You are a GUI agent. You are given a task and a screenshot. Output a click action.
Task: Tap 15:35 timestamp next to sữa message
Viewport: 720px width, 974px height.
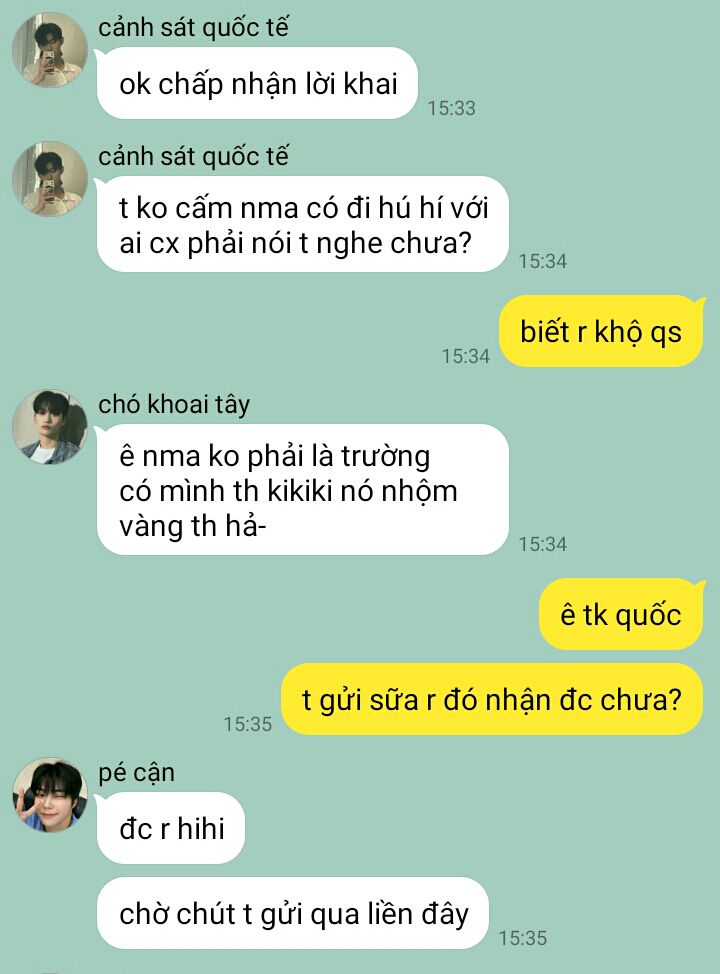[248, 724]
